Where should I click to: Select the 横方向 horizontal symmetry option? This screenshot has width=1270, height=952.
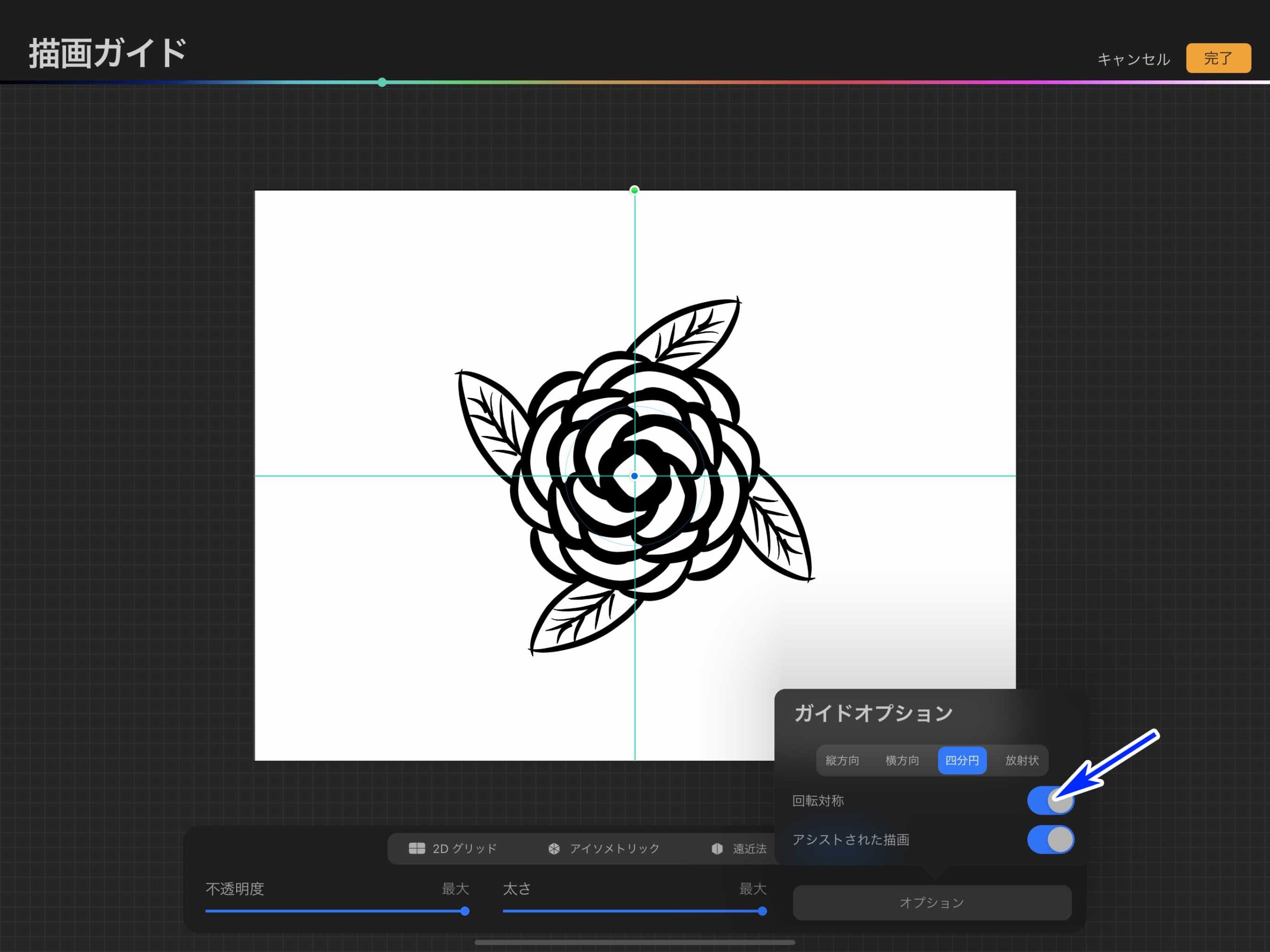pos(901,760)
